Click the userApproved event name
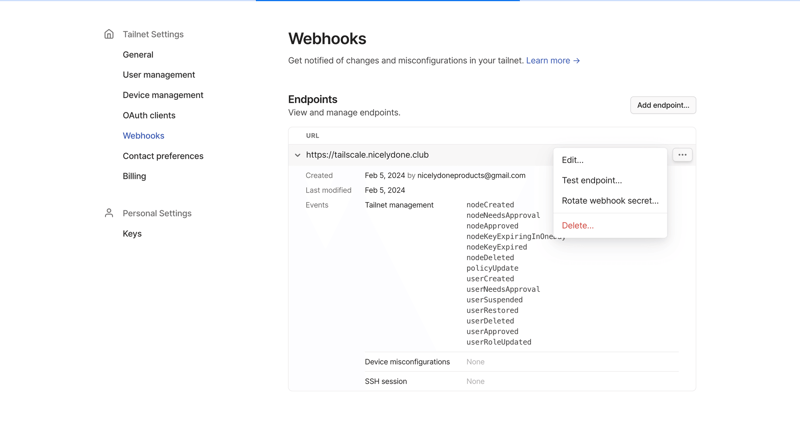The width and height of the screenshot is (800, 442). click(492, 332)
